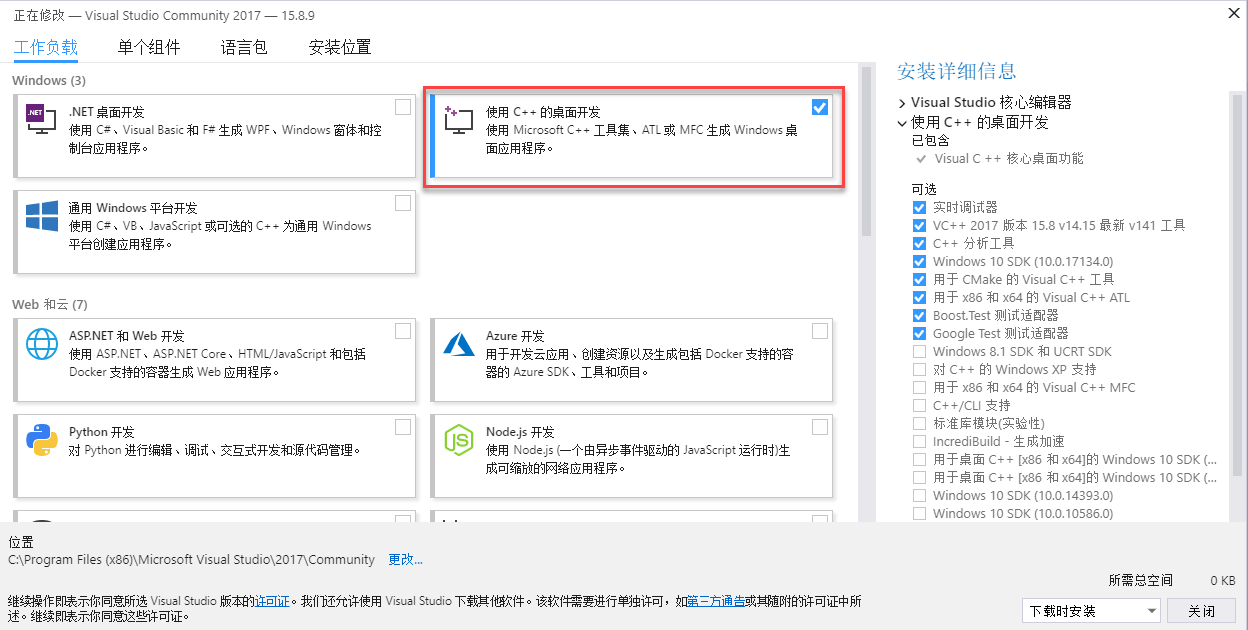Switch to the 安装位置 tab
The width and height of the screenshot is (1248, 630).
340,47
